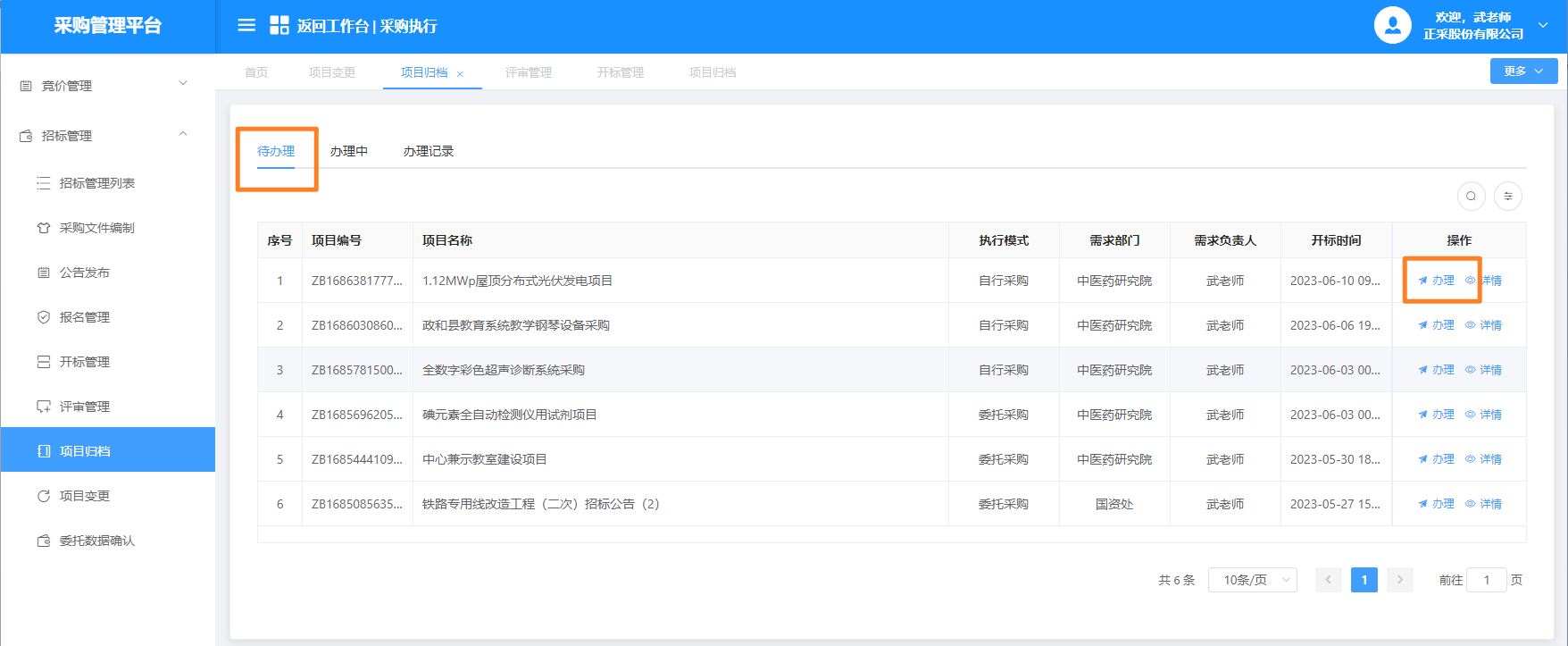Image resolution: width=1568 pixels, height=646 pixels.
Task: Open the 更多 dropdown button
Action: (1523, 71)
